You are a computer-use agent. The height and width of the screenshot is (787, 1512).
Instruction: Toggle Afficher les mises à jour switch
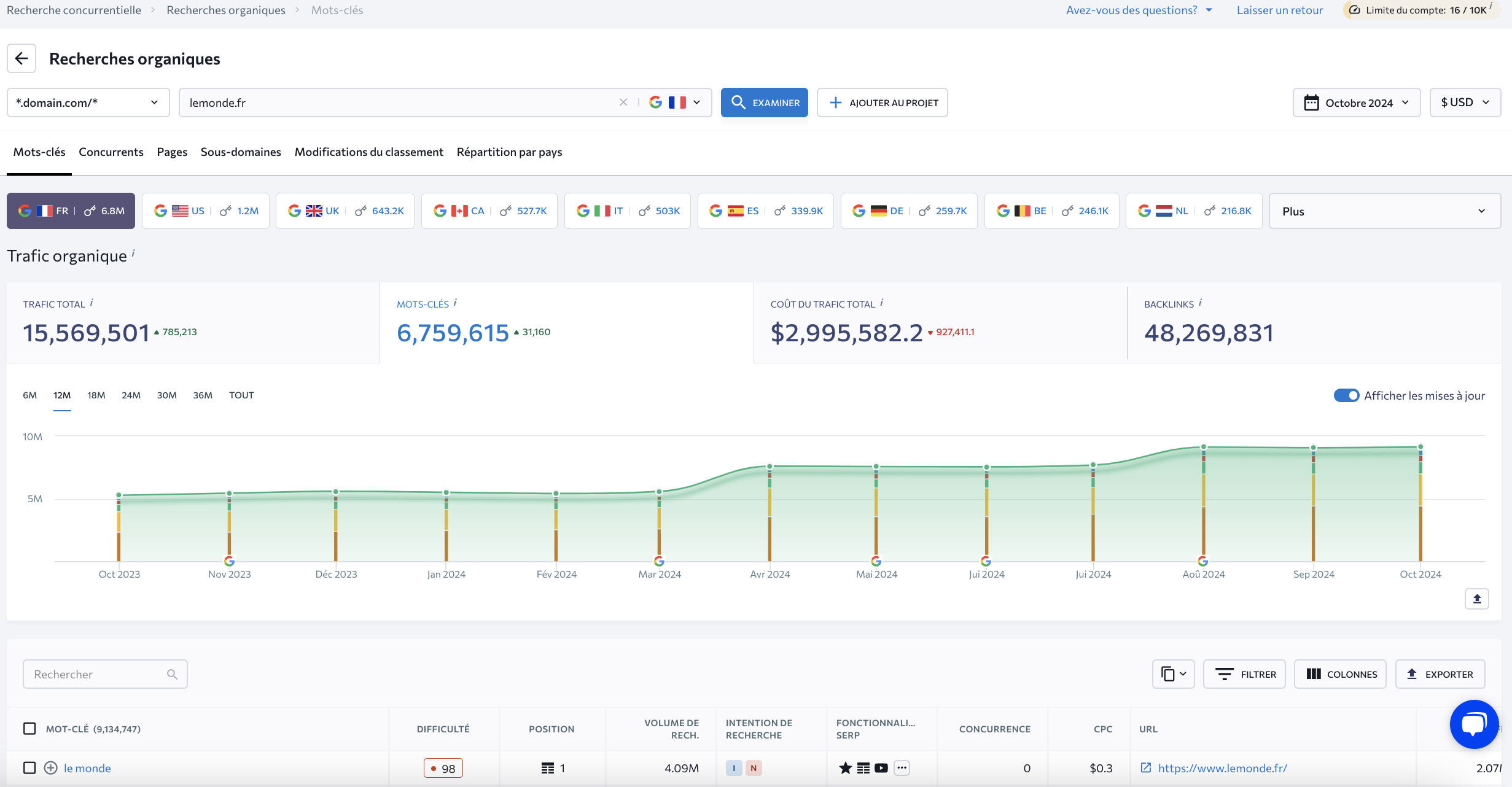click(1346, 395)
